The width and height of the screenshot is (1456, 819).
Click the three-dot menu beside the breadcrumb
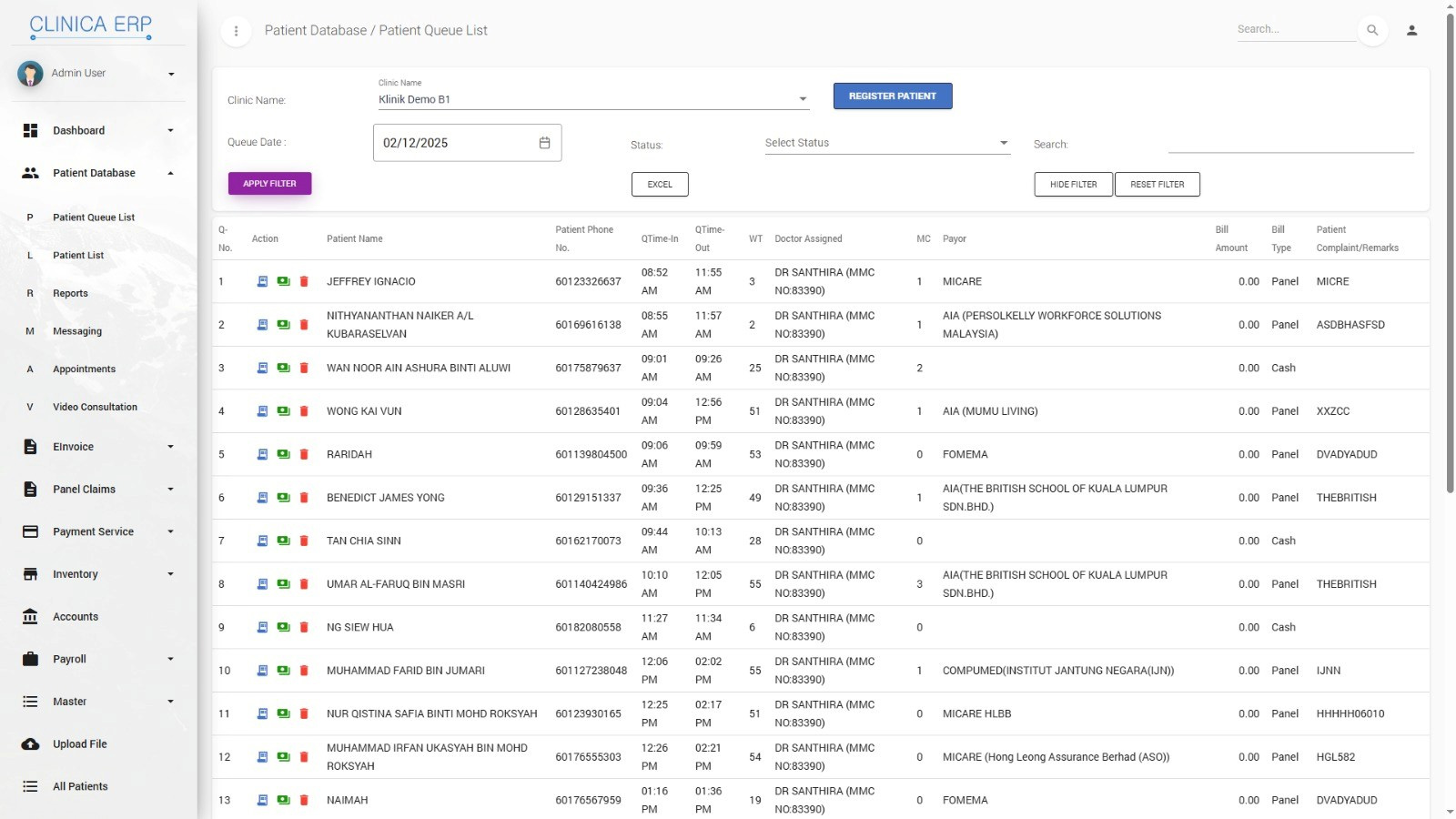236,31
